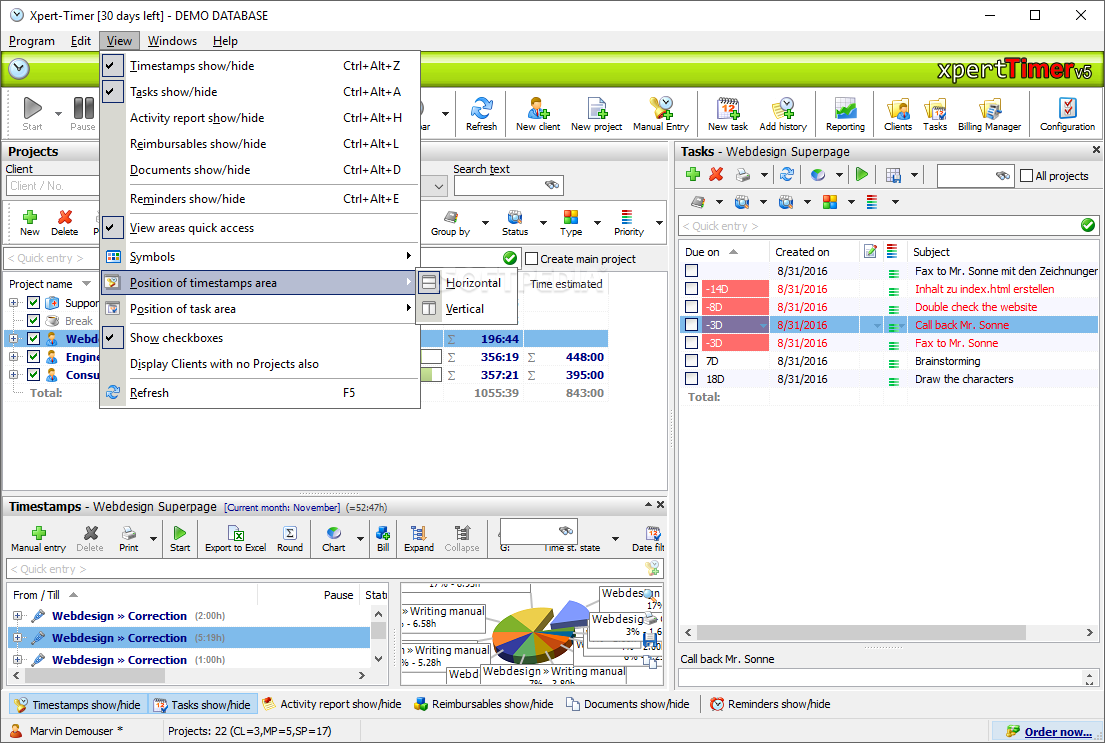Open the Clients list
1105x743 pixels.
[898, 113]
